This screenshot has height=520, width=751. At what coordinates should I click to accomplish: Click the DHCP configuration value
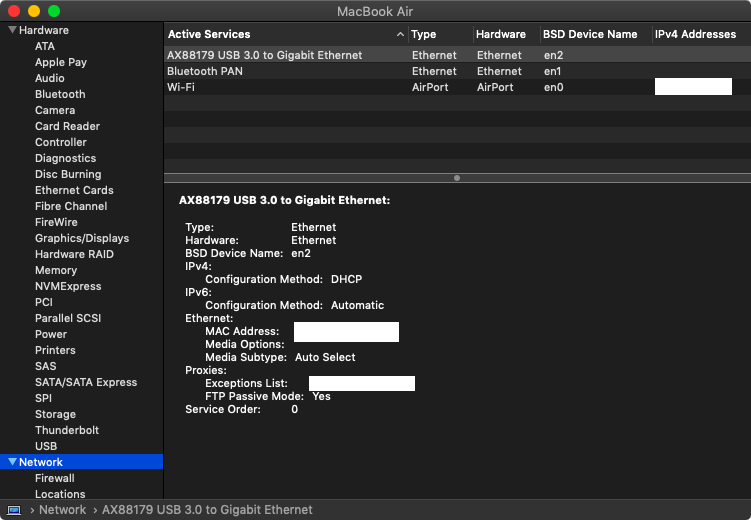[346, 279]
